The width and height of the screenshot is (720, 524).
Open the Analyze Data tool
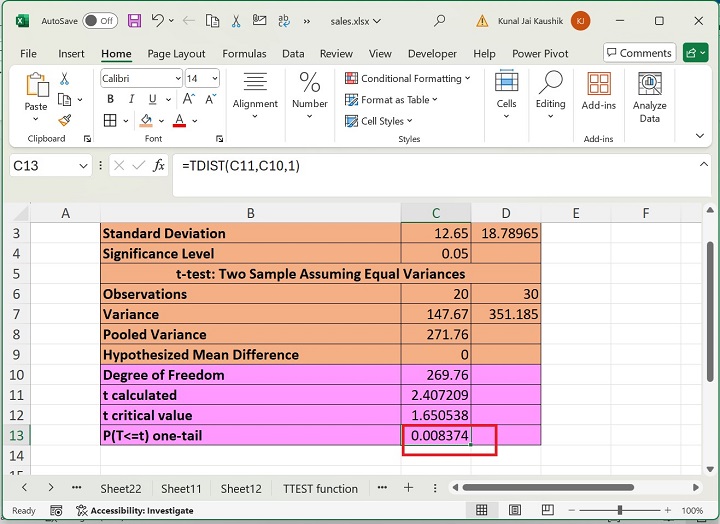pyautogui.click(x=649, y=97)
